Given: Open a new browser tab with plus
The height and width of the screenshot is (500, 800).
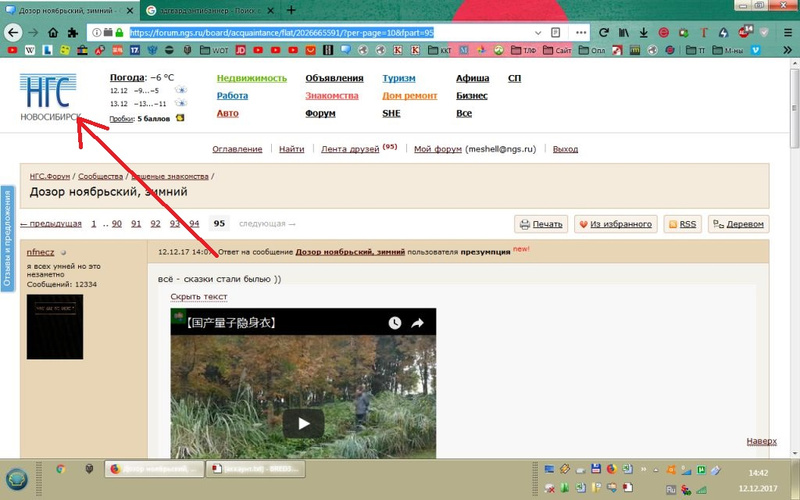Looking at the screenshot, I should tap(291, 10).
